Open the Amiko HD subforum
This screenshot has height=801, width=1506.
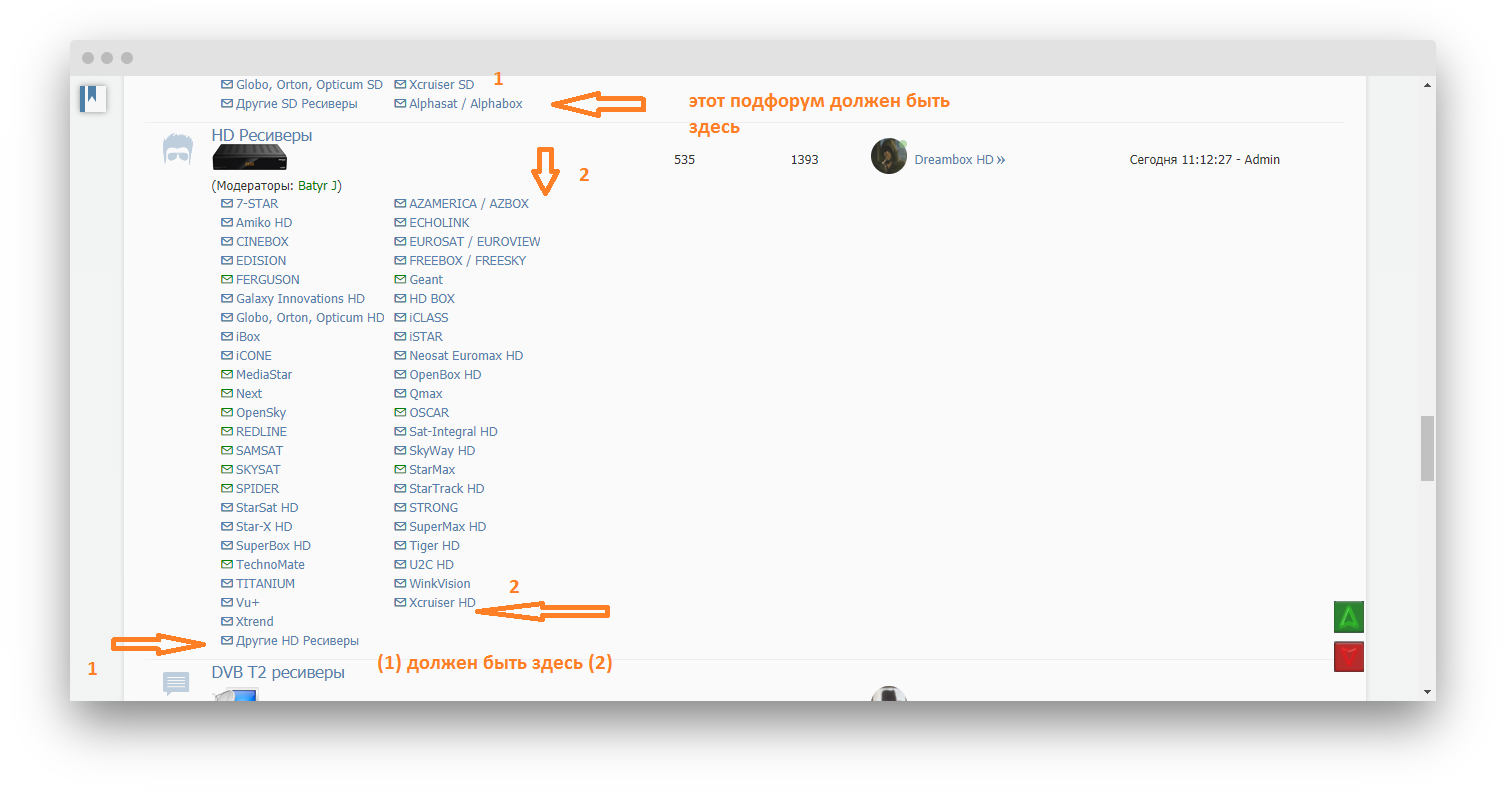264,223
